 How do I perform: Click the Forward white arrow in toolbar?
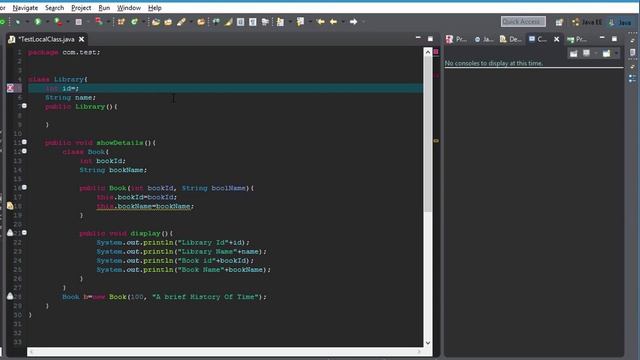click(x=353, y=22)
